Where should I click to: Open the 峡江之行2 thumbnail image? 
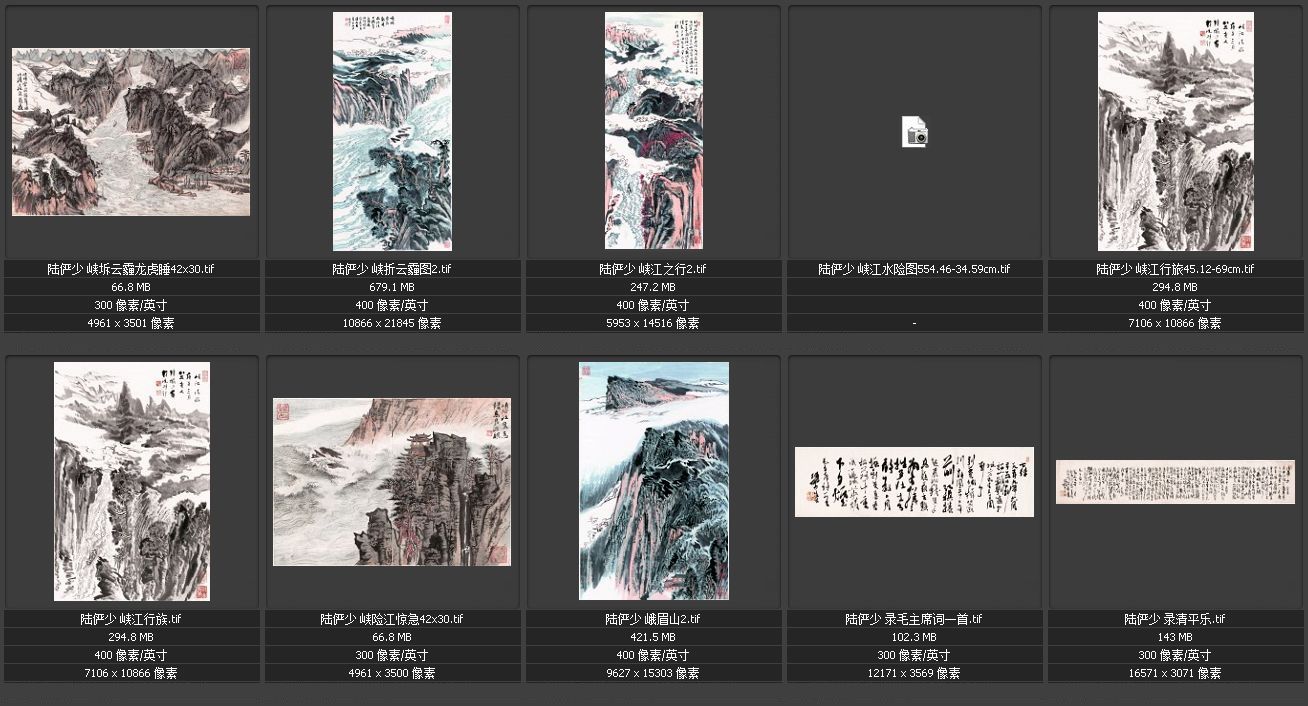653,131
